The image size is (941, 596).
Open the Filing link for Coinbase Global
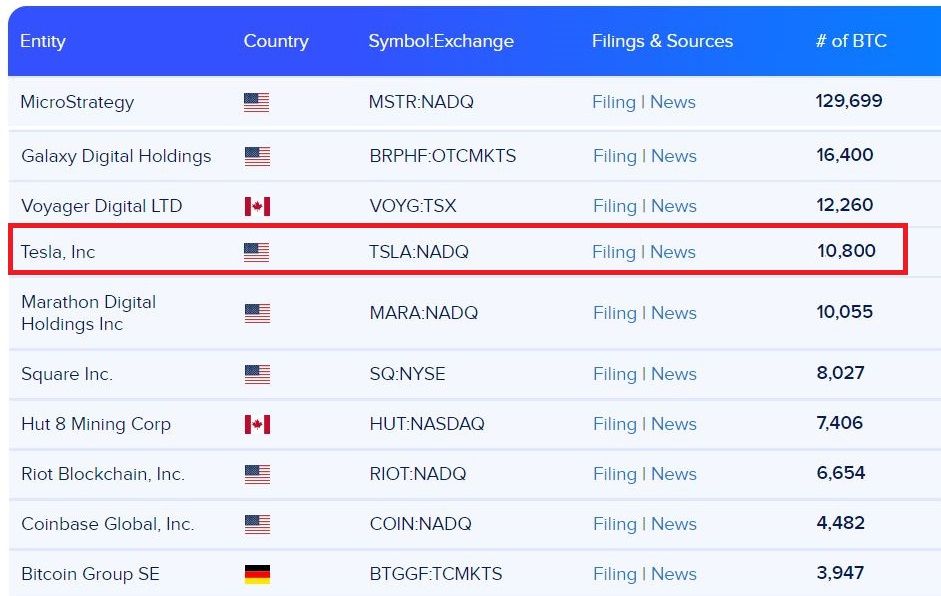click(614, 524)
